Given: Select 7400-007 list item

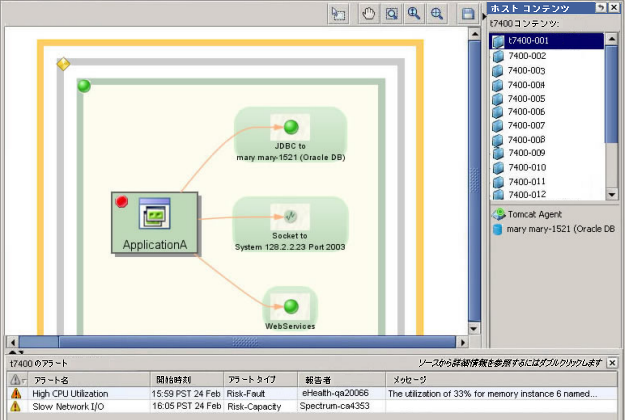Looking at the screenshot, I should pos(546,126).
